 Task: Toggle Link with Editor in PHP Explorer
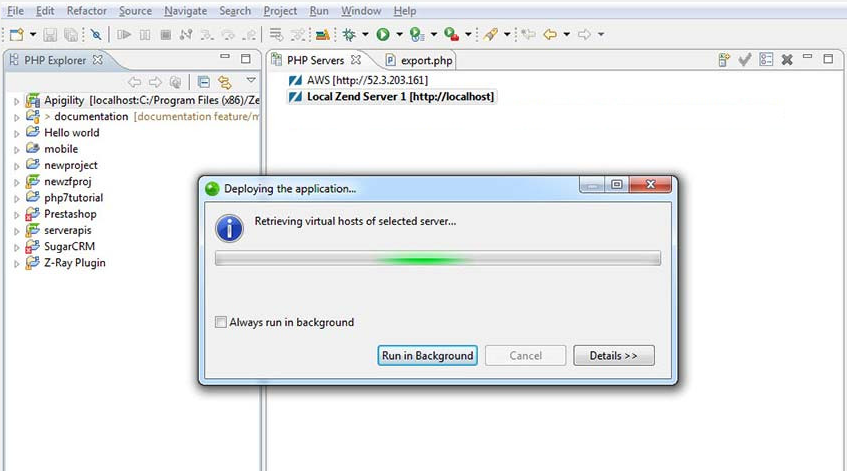point(225,82)
